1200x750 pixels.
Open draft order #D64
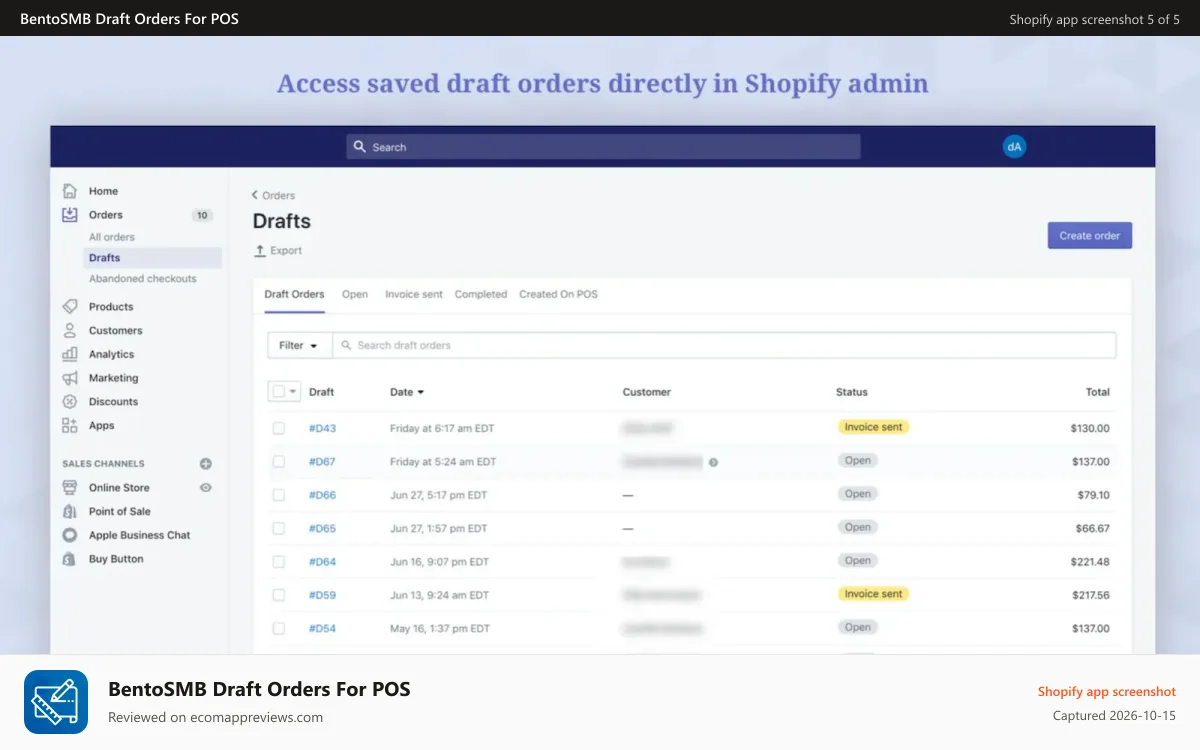[x=322, y=562]
